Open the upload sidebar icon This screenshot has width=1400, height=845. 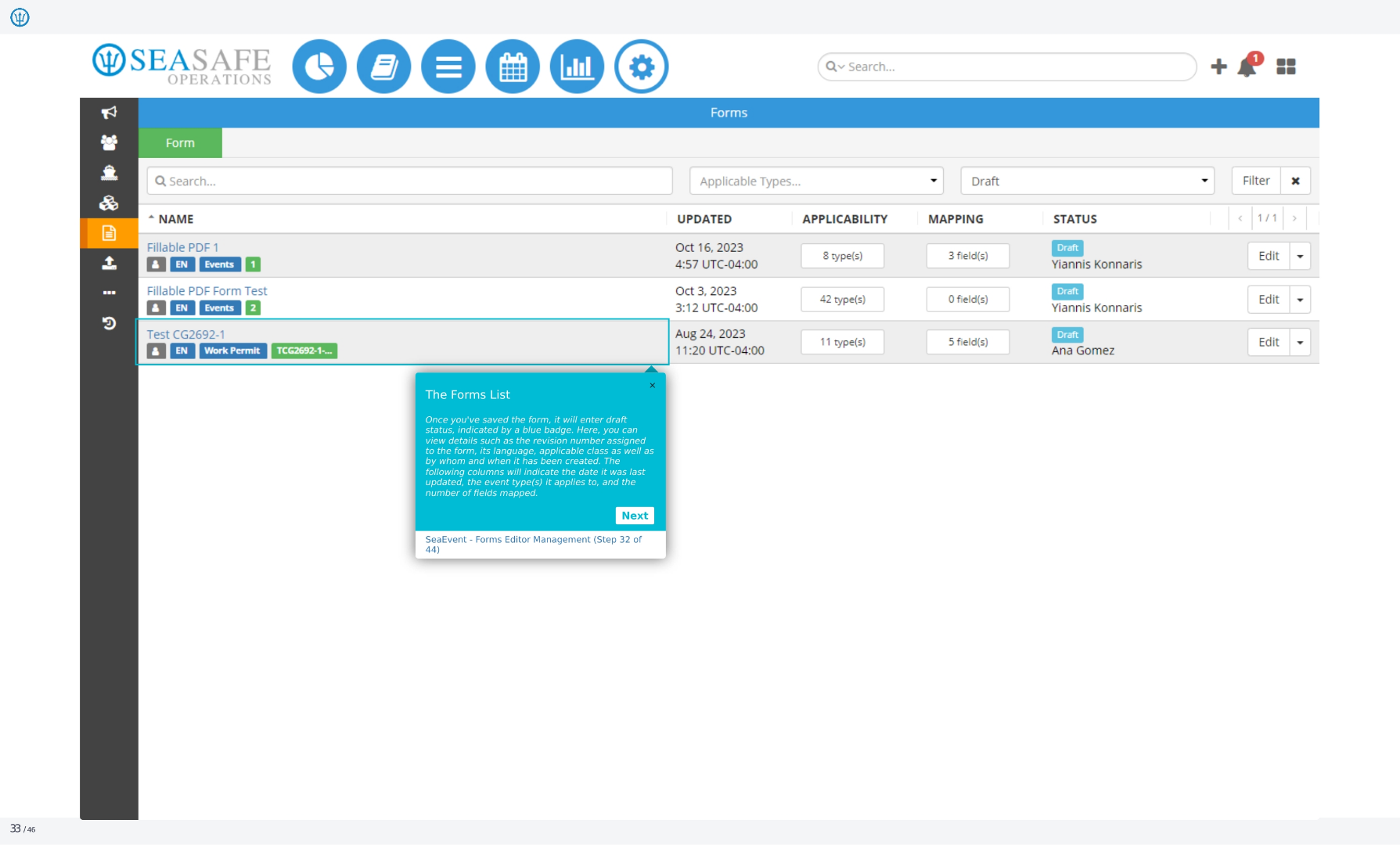[109, 263]
